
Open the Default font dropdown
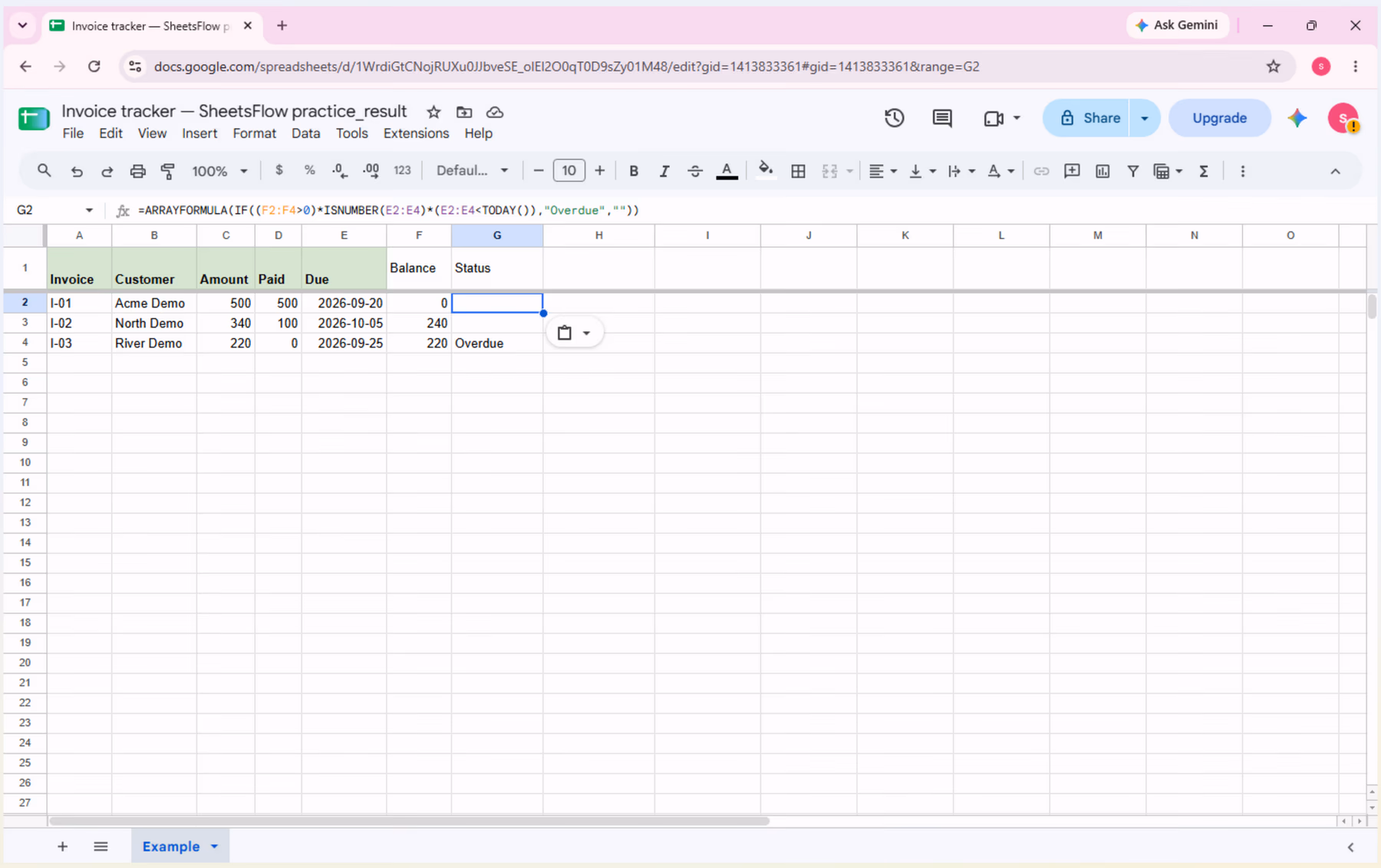(472, 171)
